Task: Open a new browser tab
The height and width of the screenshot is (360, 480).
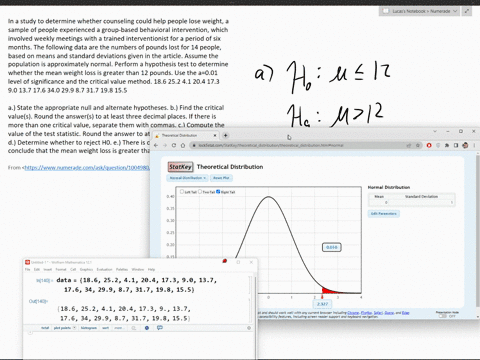Action: click(x=226, y=135)
